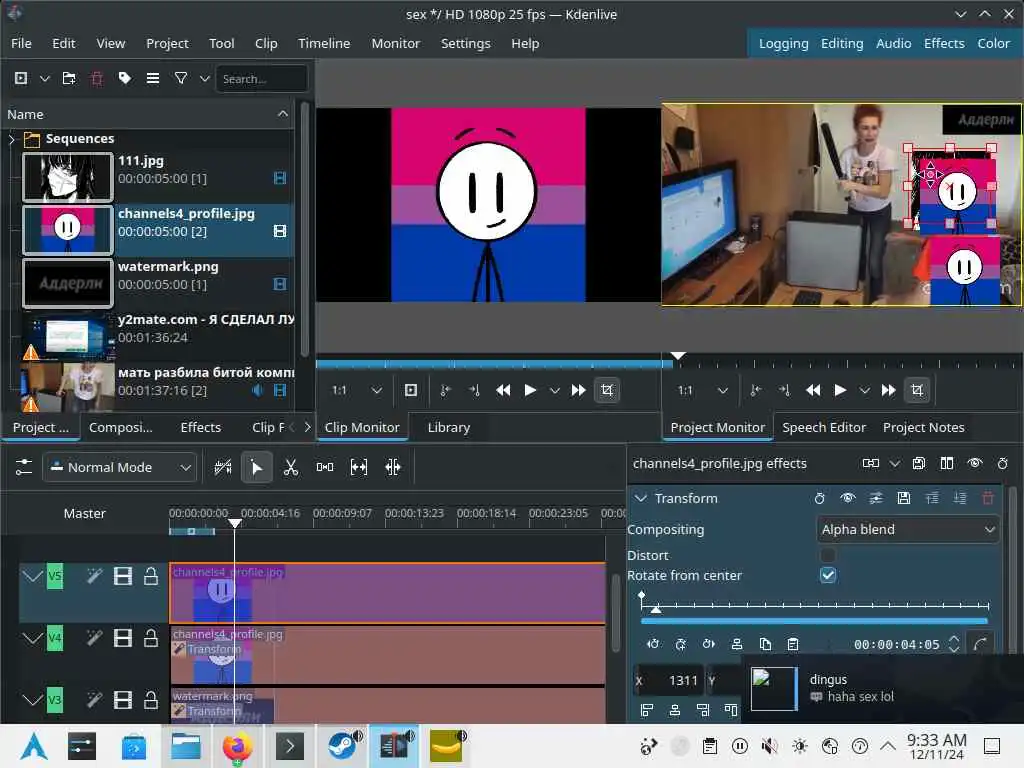The height and width of the screenshot is (768, 1024).
Task: Select the Spacer tool in timeline toolbar
Action: 325,467
